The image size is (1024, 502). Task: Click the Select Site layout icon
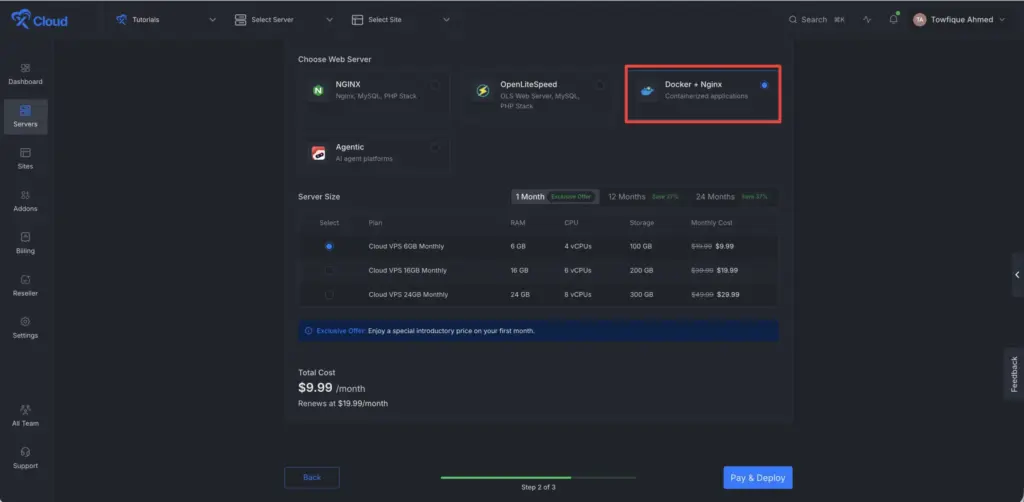[357, 20]
